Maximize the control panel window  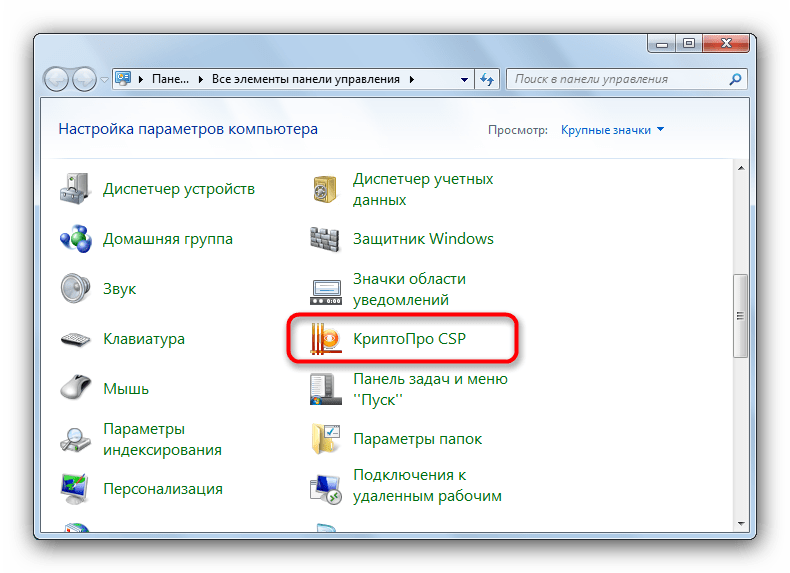(689, 44)
